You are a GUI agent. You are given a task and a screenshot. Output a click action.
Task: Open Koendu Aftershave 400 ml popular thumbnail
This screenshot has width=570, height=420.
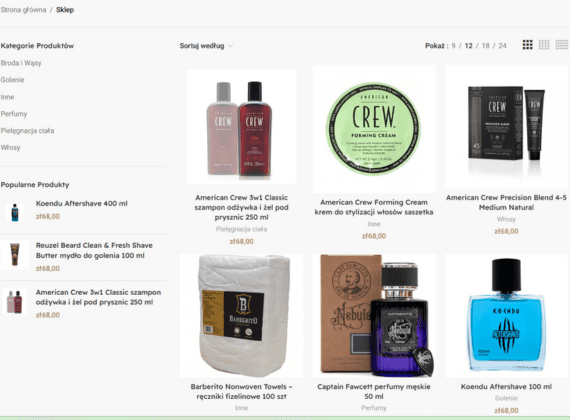[15, 212]
